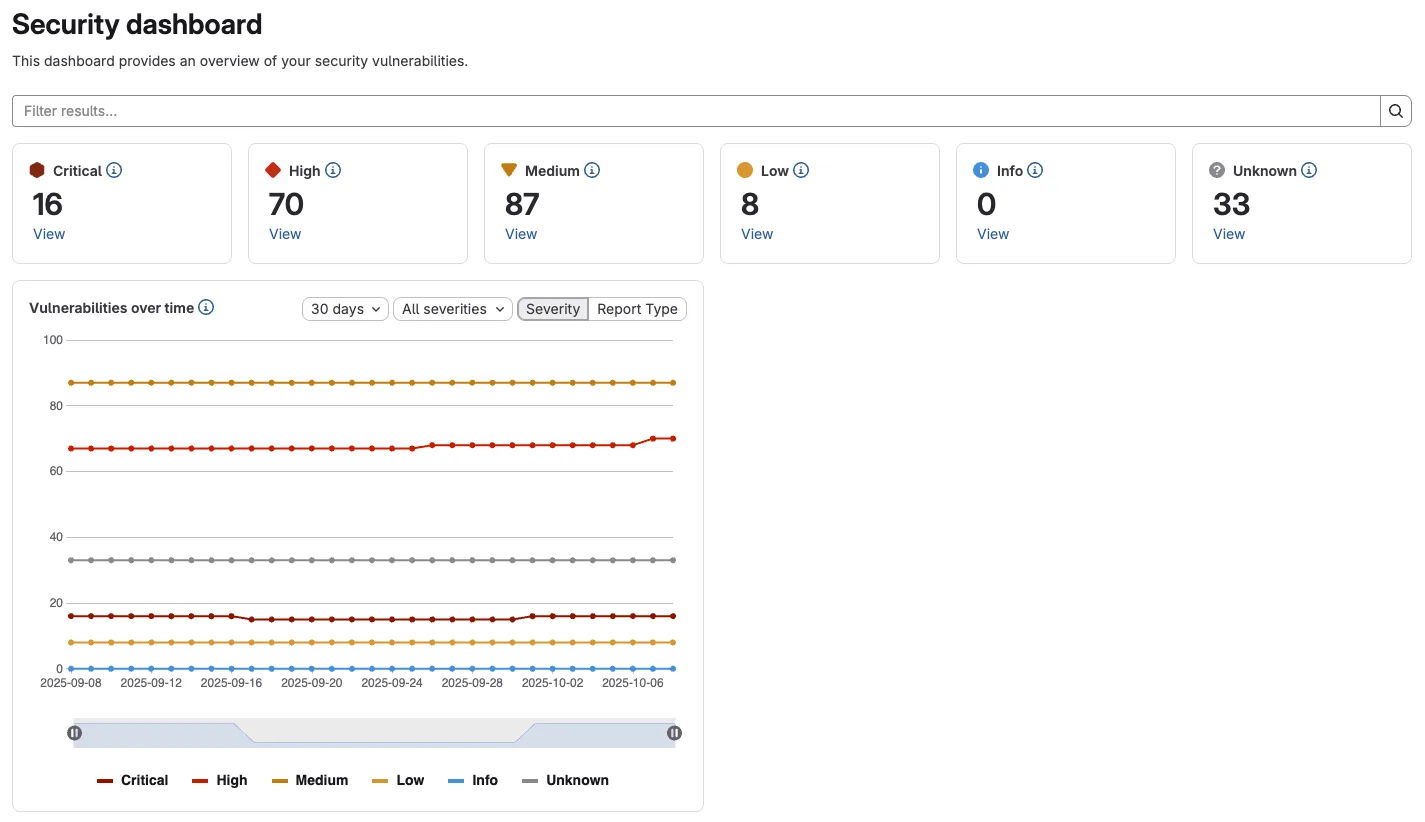The image size is (1425, 822).
Task: Click the left handle of the chart range slider
Action: [x=75, y=732]
